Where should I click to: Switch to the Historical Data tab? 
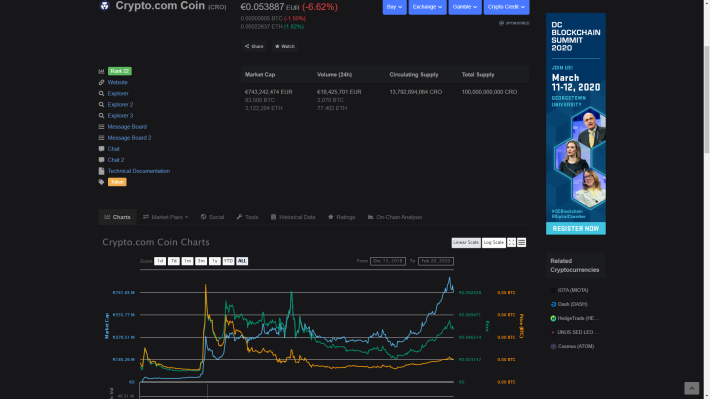pyautogui.click(x=293, y=217)
